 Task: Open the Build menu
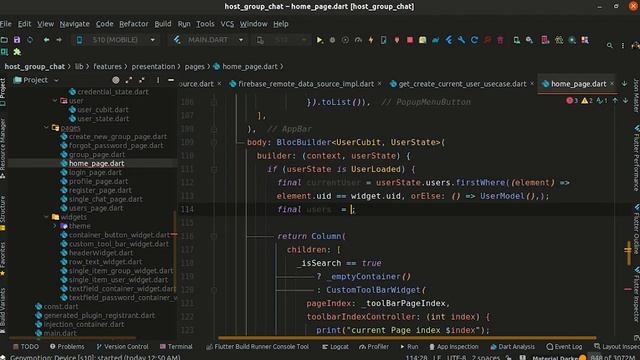pos(163,24)
